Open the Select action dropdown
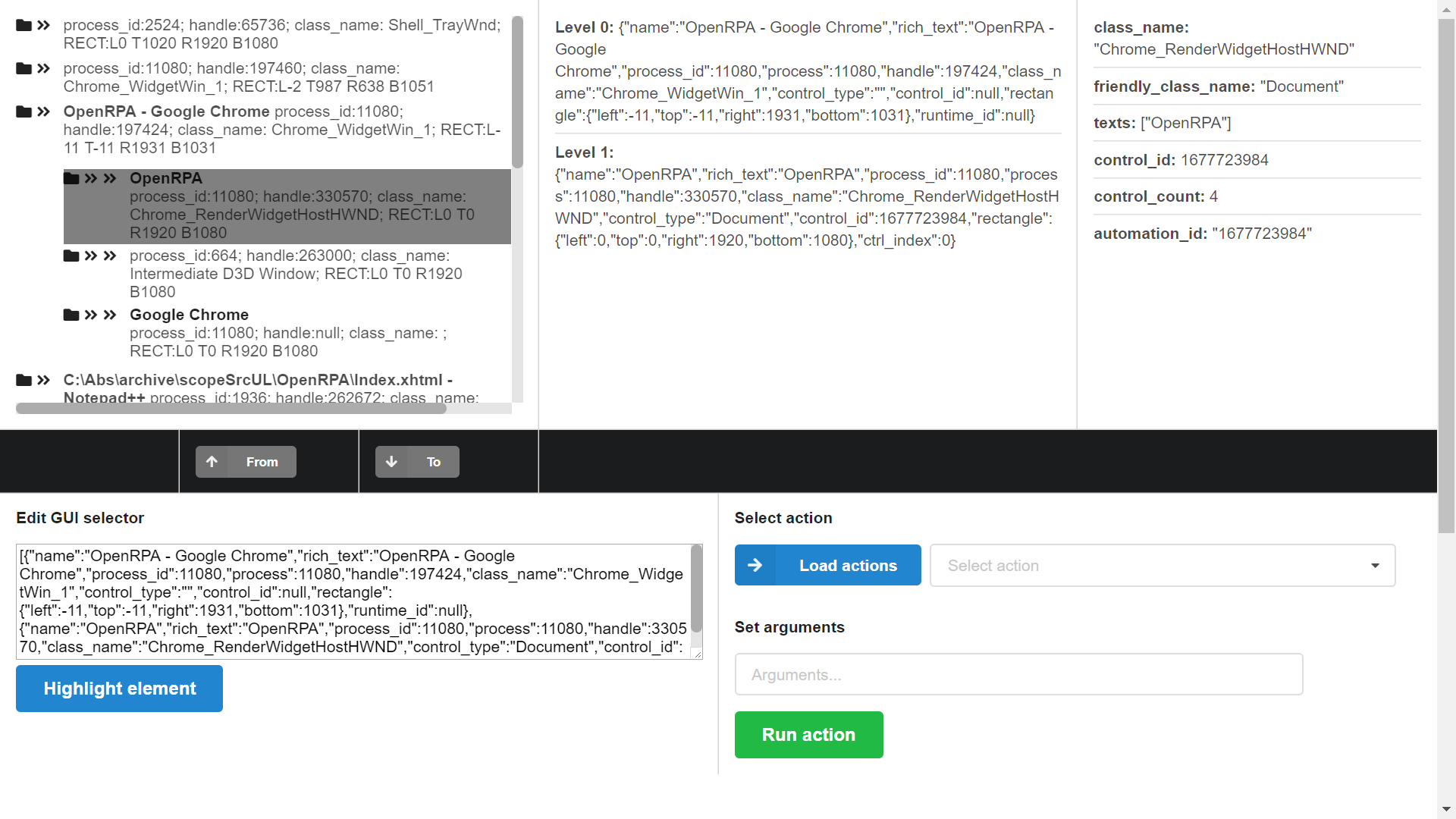 [x=1163, y=565]
